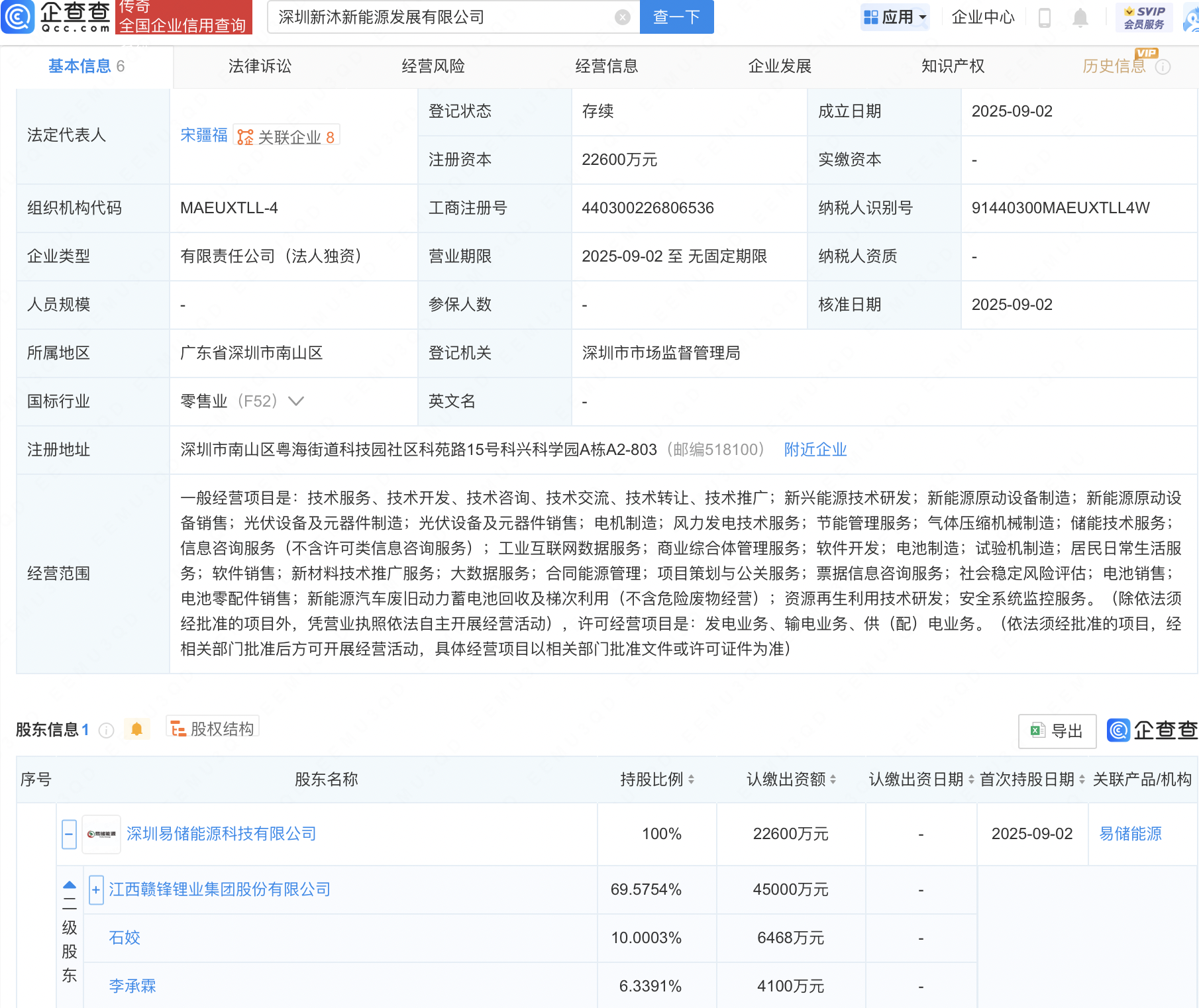Screen dimensions: 1199x1008
Task: Expand the 零售业 industry dropdown chevron
Action: [296, 401]
